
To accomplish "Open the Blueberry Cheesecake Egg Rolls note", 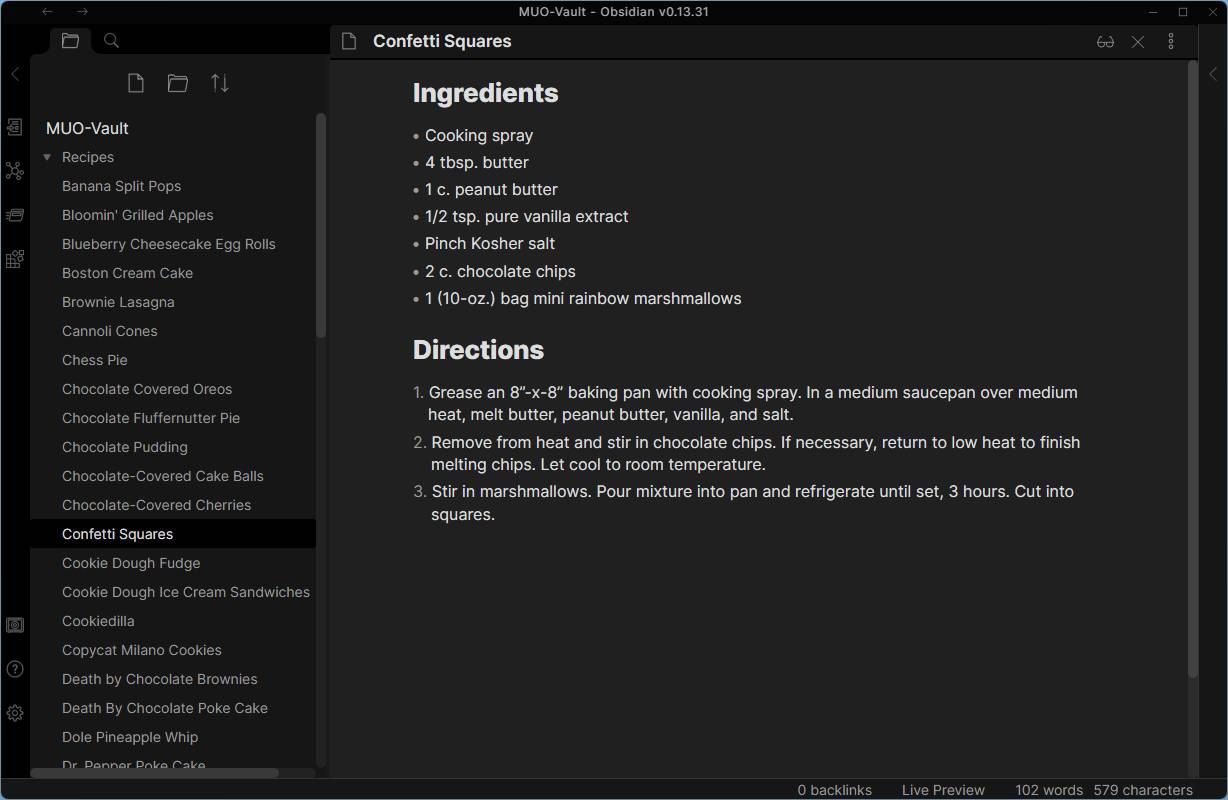I will [x=173, y=244].
